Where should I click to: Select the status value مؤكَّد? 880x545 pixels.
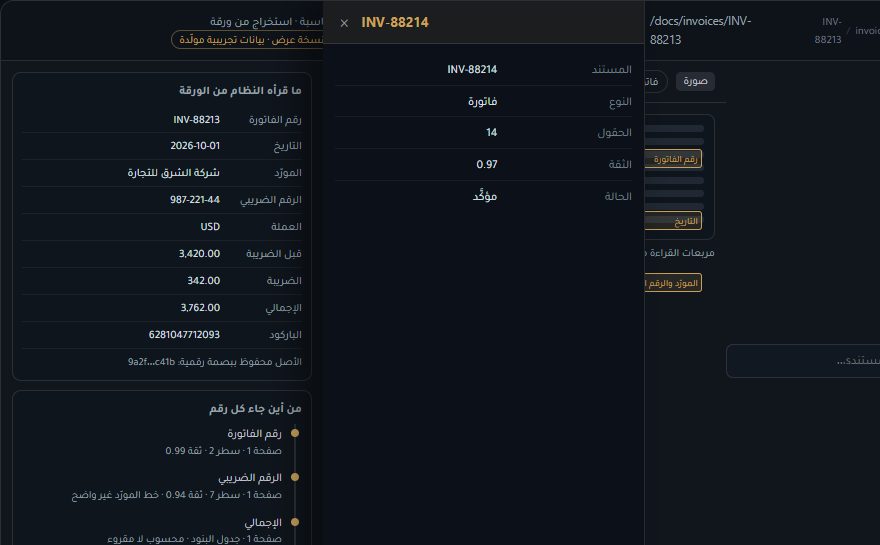(485, 196)
